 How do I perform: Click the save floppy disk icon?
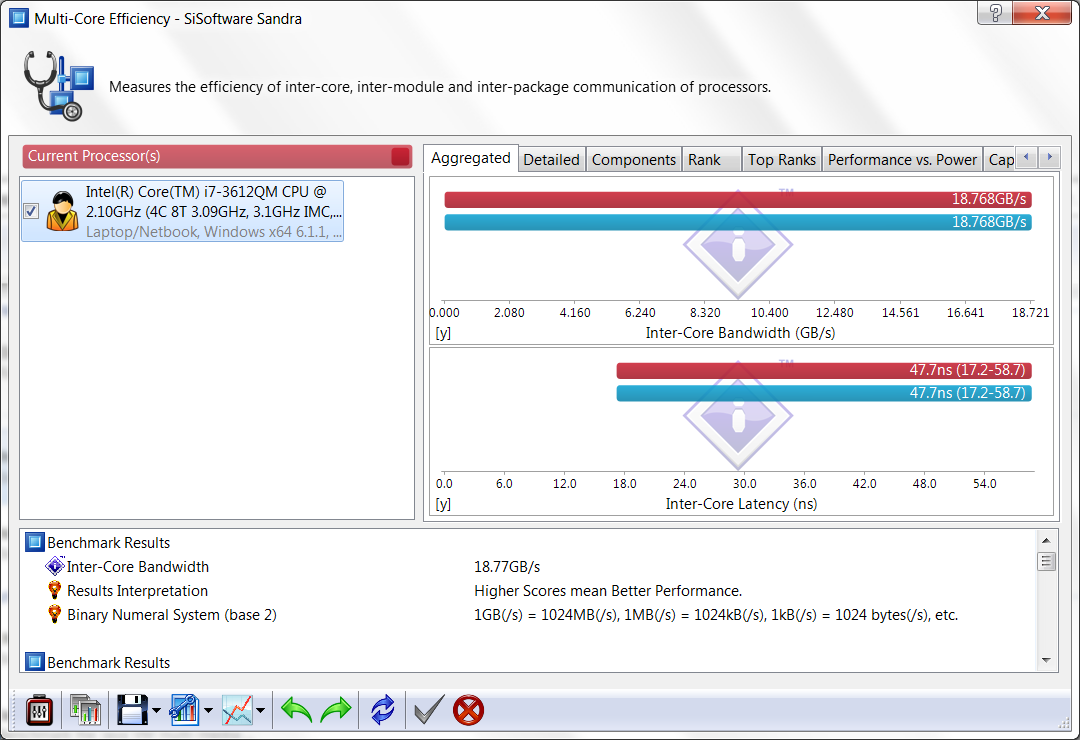coord(132,710)
